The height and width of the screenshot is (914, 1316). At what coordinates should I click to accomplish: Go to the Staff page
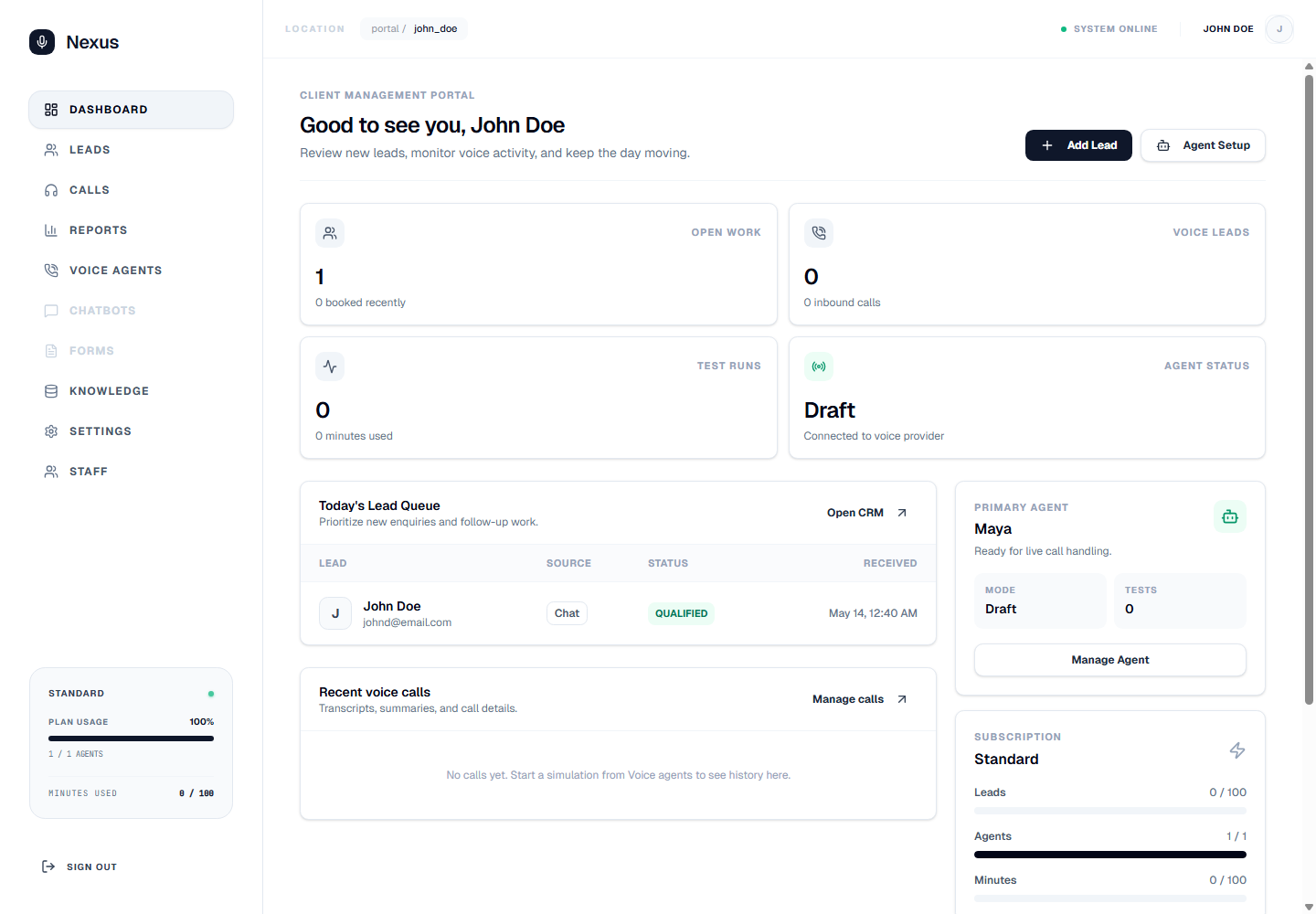click(132, 472)
